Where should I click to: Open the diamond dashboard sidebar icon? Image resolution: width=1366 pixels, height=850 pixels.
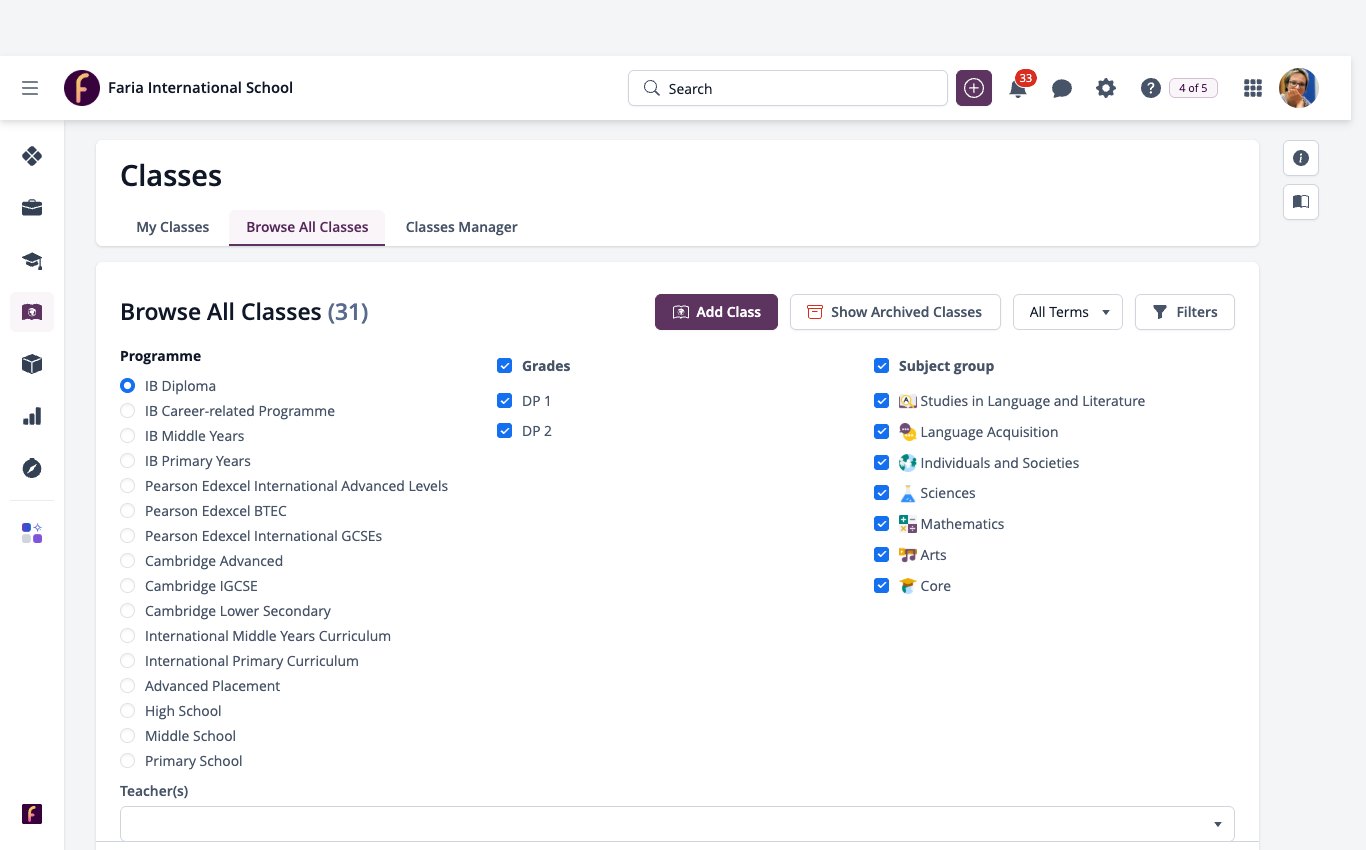point(32,156)
